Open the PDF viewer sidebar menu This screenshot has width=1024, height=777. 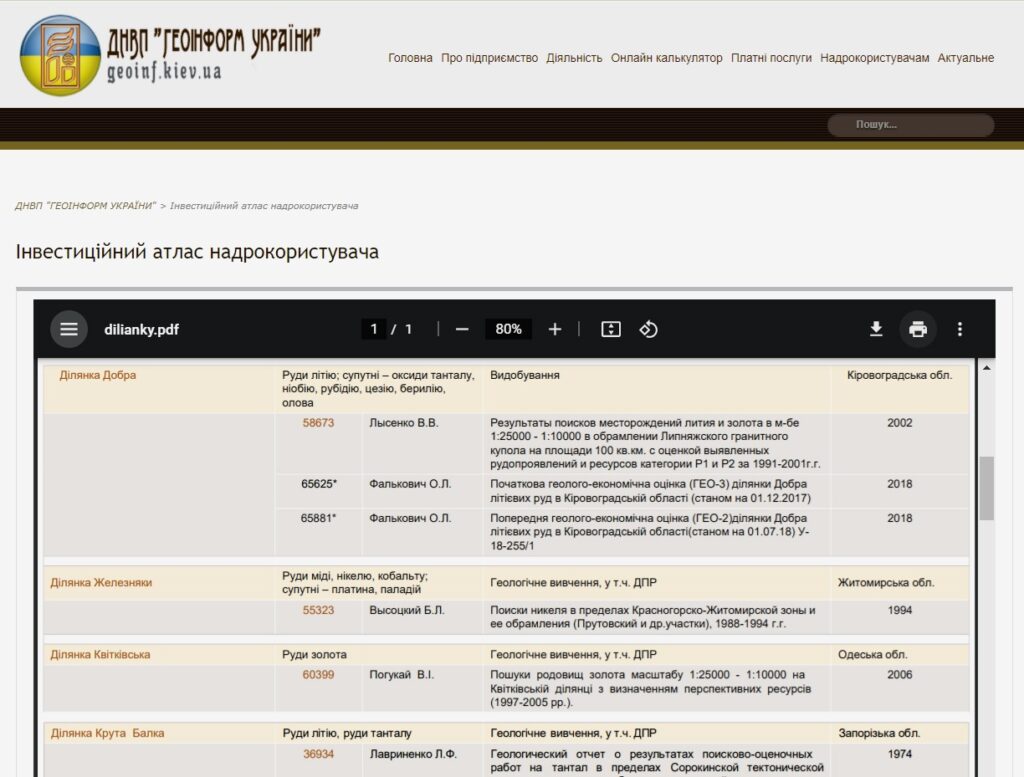(x=69, y=329)
